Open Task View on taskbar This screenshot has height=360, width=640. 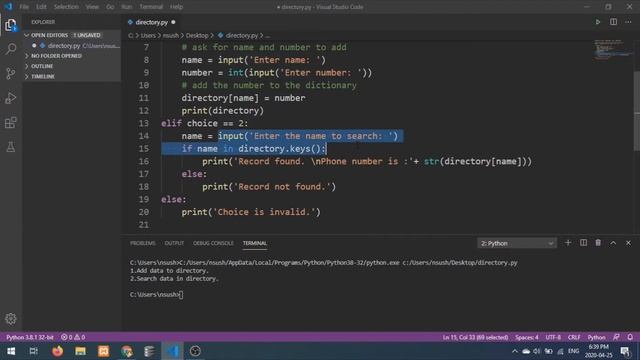[x=34, y=351]
